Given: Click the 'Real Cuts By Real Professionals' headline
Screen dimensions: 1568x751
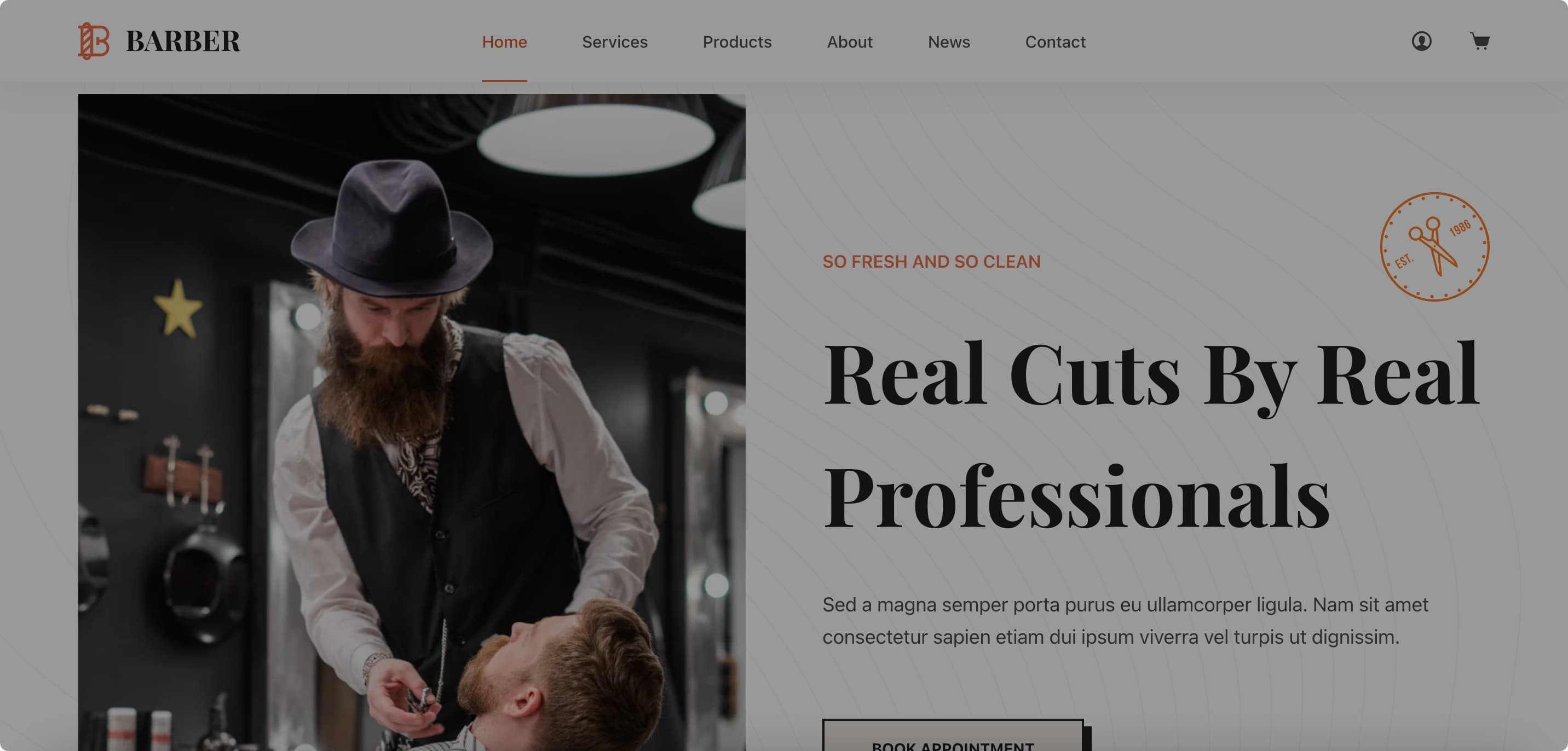Looking at the screenshot, I should point(1150,434).
